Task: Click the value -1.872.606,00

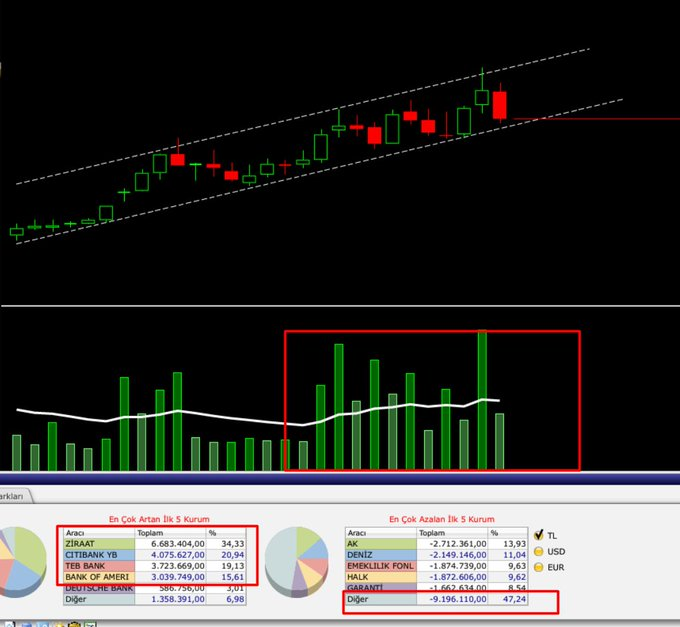Action: point(458,577)
